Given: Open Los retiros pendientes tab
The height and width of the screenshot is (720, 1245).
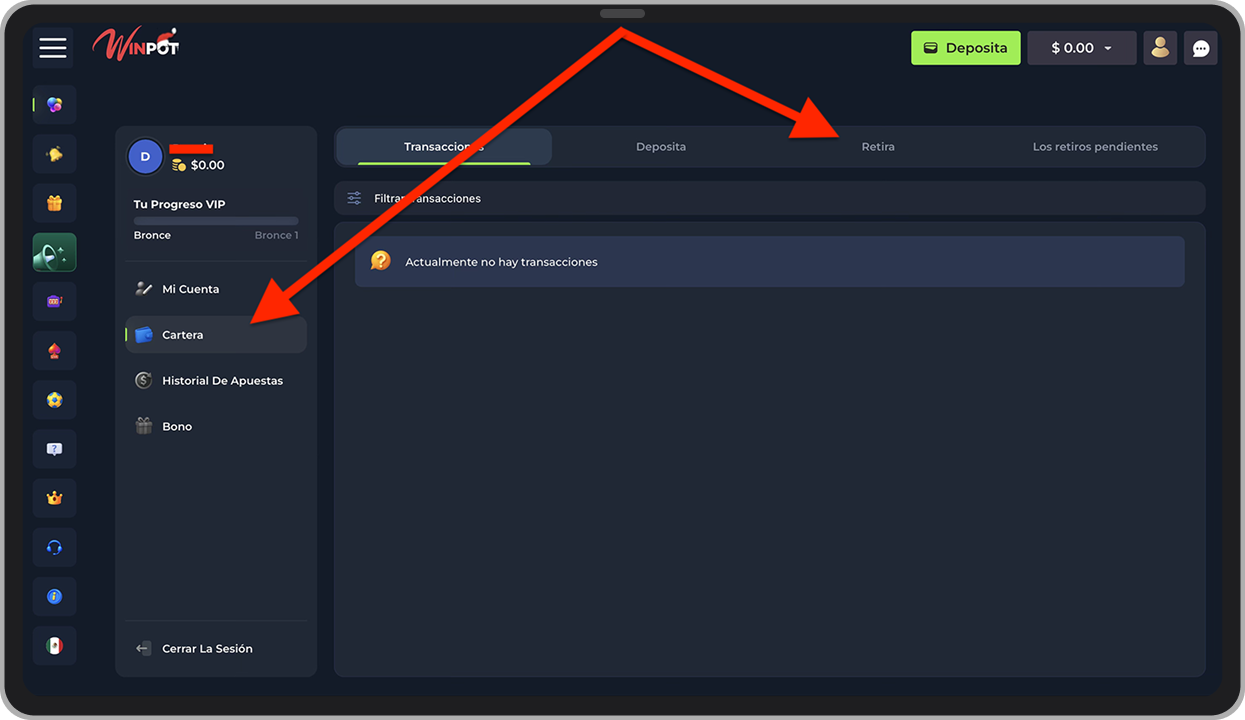Looking at the screenshot, I should click(x=1095, y=147).
